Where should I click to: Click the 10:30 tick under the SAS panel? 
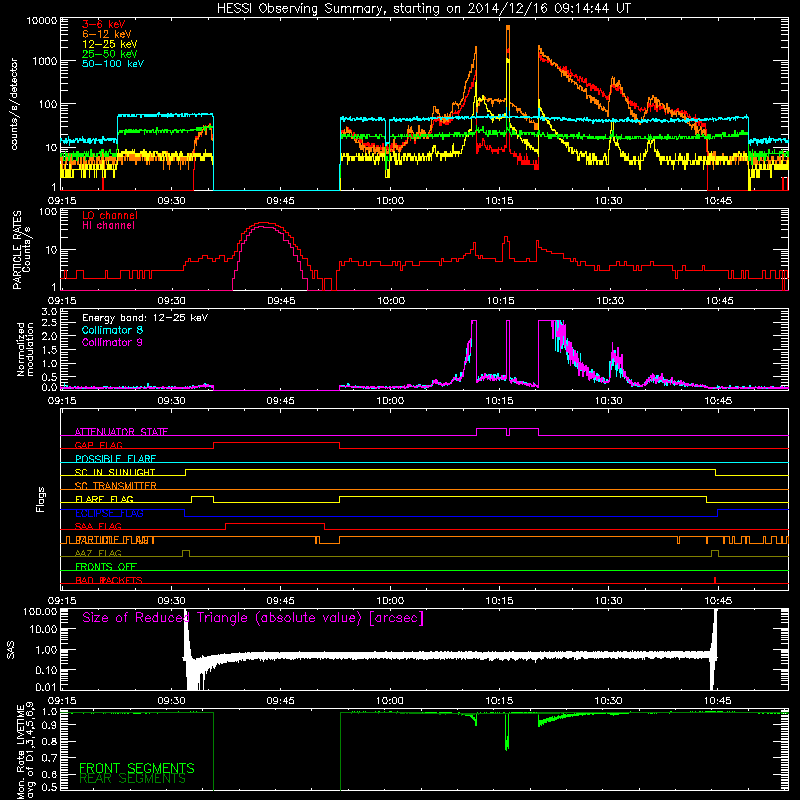coord(609,701)
